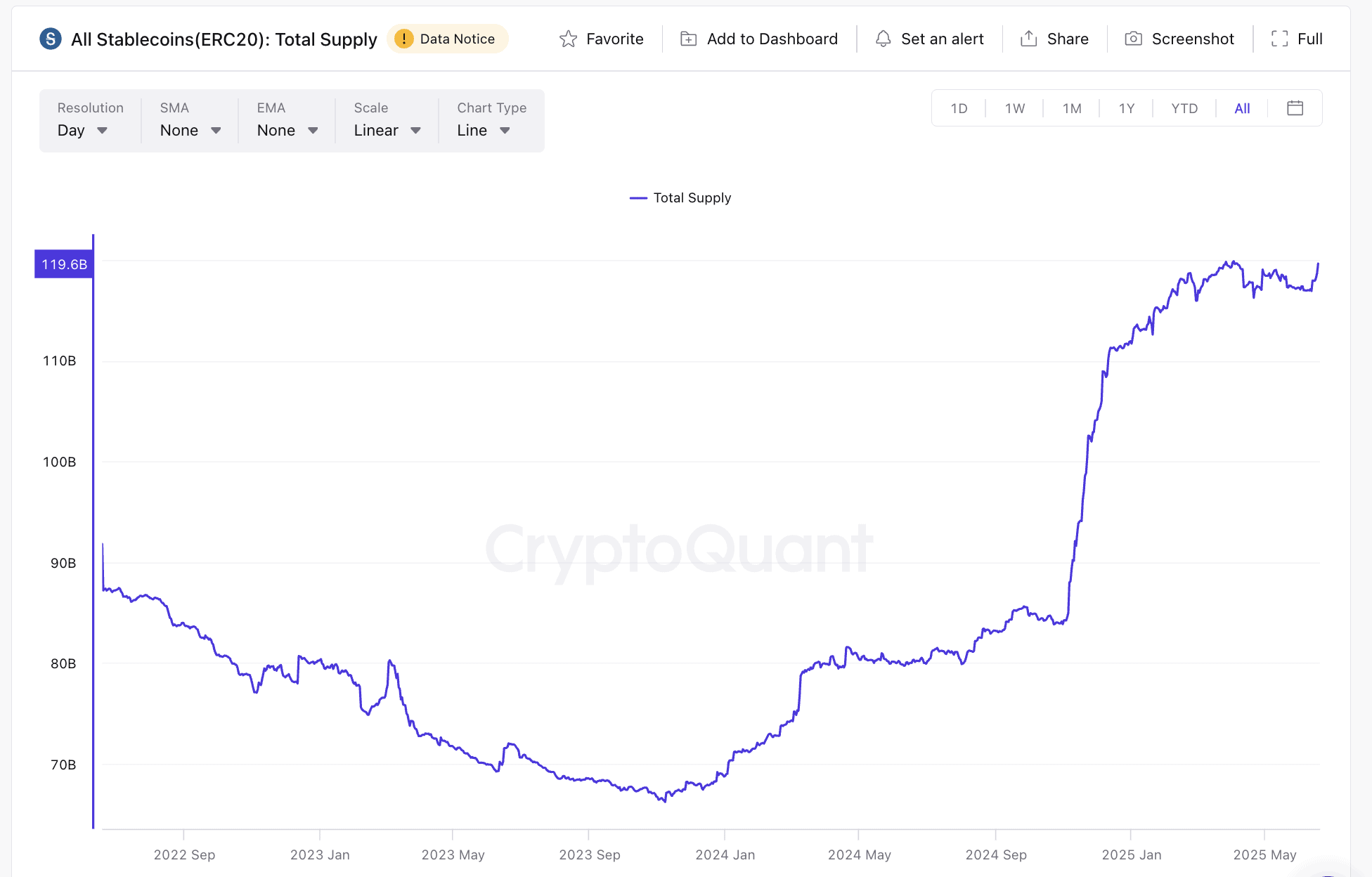
Task: Click the 119.6B current value label
Action: coord(64,264)
